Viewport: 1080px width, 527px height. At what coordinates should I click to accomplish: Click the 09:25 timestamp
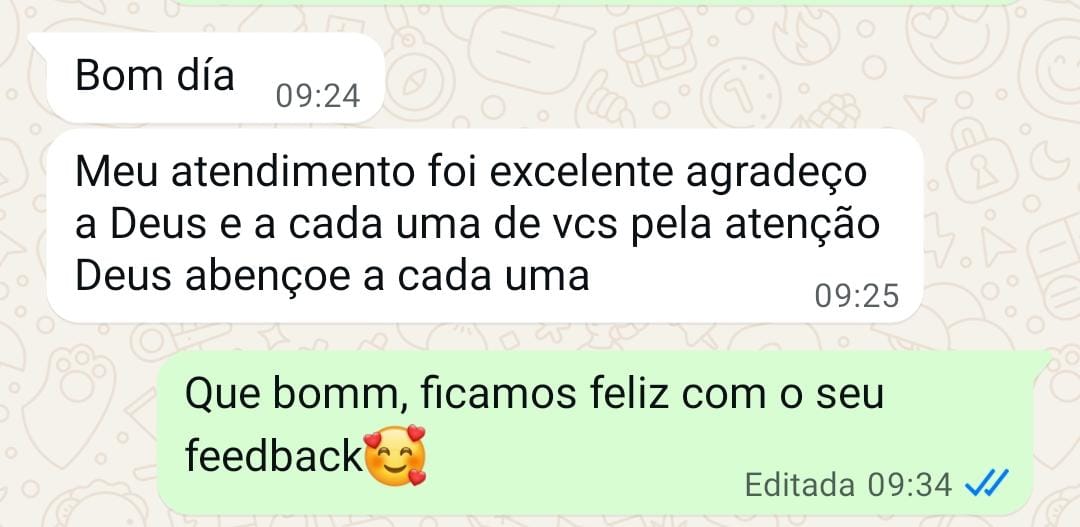[857, 296]
